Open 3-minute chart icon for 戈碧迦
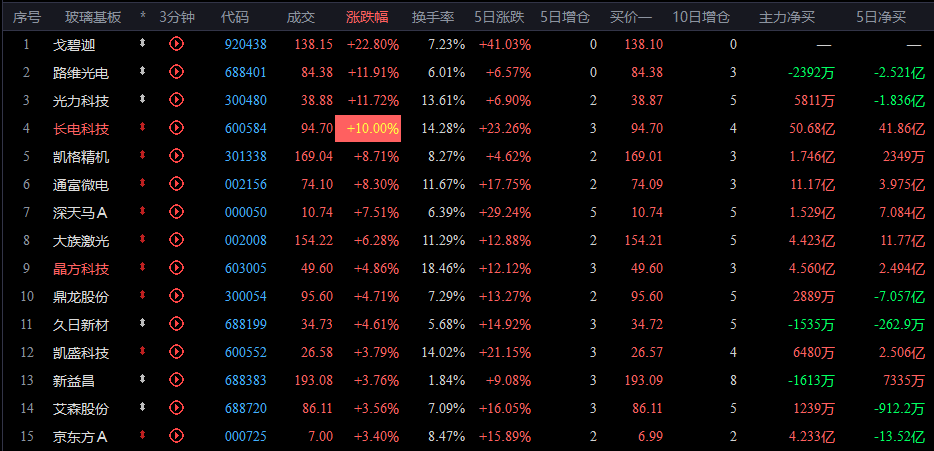 pyautogui.click(x=176, y=43)
